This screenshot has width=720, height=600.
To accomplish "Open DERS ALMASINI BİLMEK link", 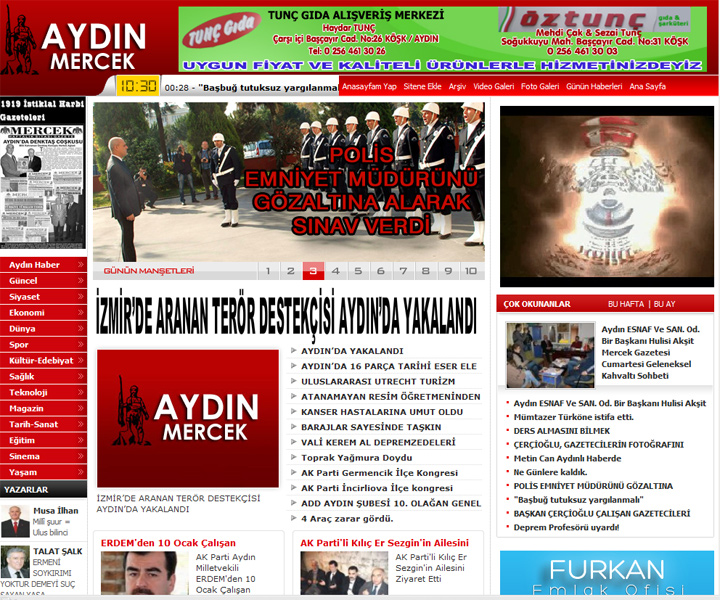I will (x=562, y=431).
